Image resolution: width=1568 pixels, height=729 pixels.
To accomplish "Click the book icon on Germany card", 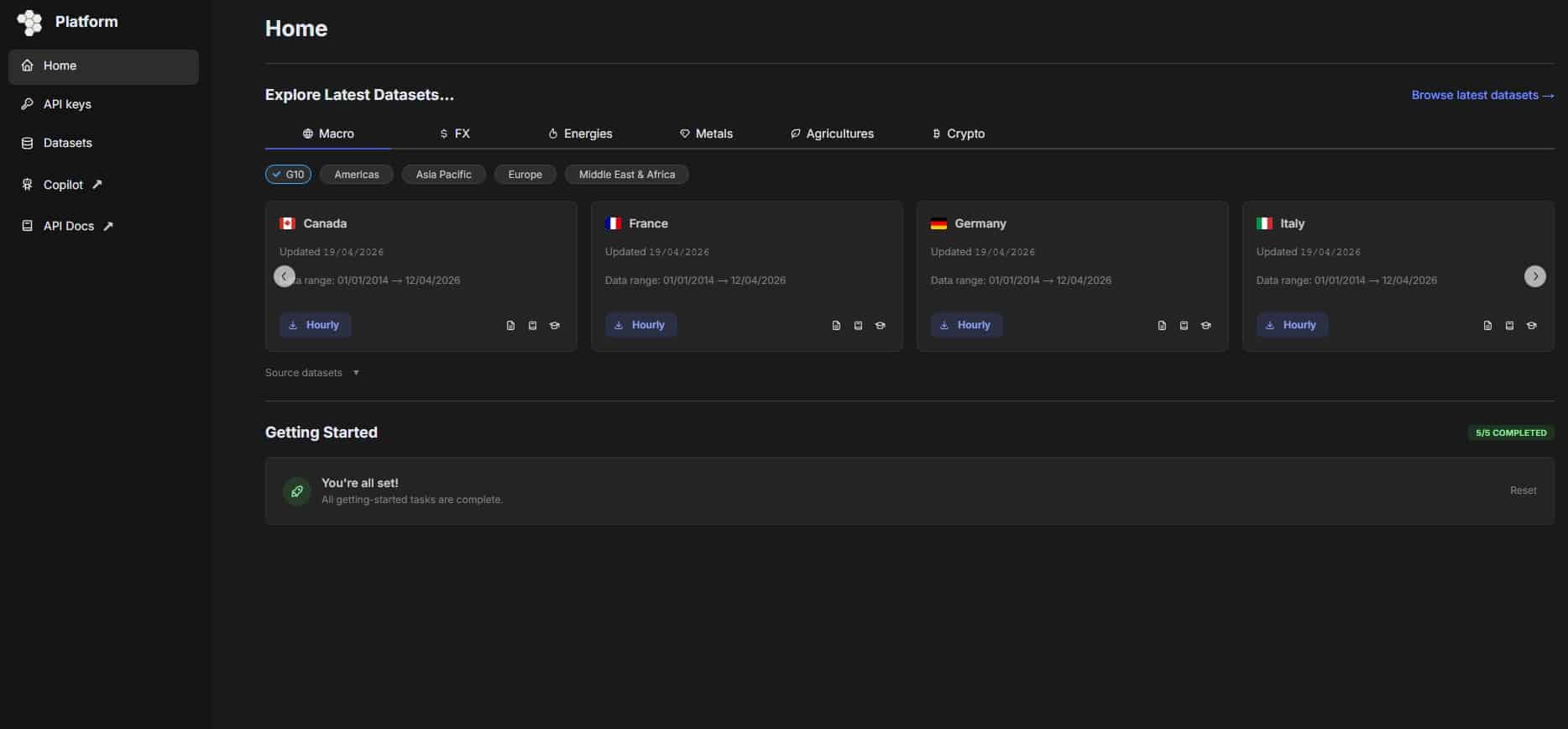I will tap(1184, 326).
